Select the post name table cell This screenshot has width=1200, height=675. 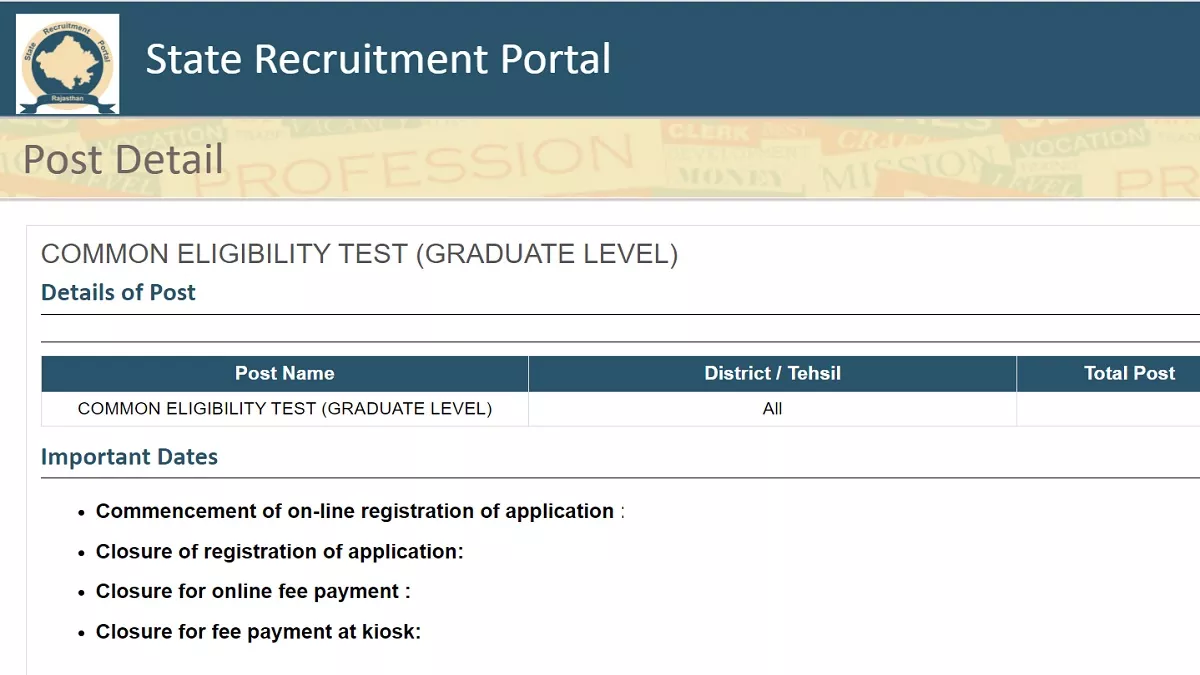click(285, 408)
